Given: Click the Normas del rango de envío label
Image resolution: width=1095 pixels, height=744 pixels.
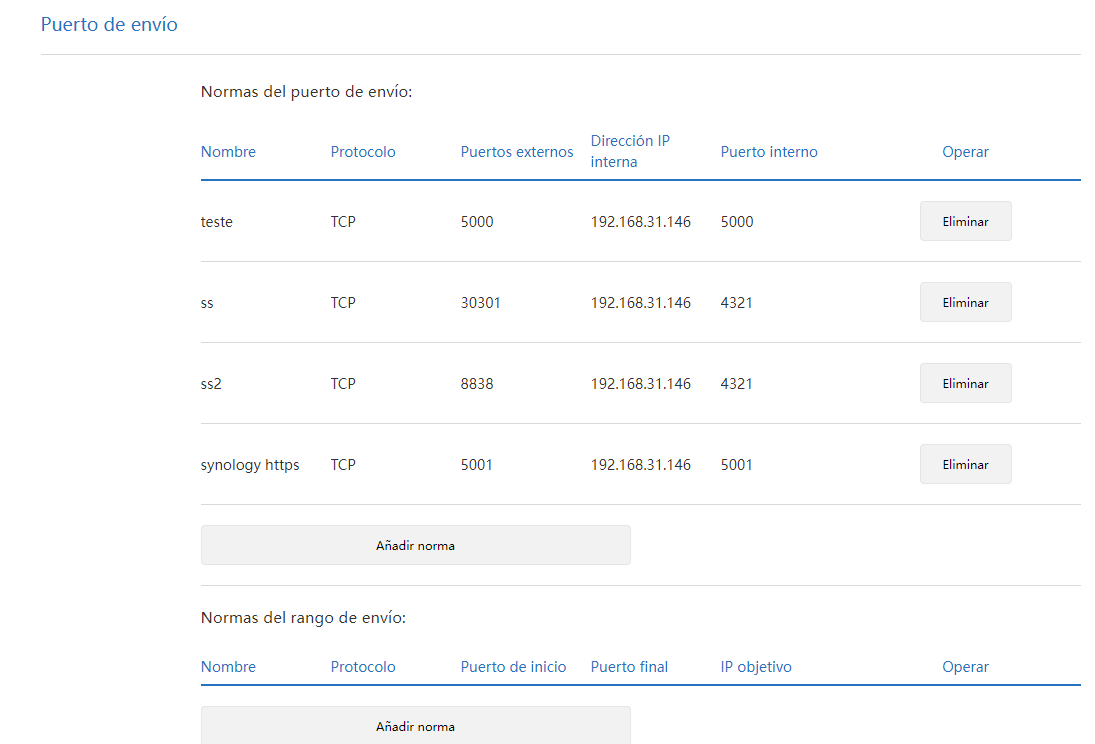Looking at the screenshot, I should (x=303, y=617).
